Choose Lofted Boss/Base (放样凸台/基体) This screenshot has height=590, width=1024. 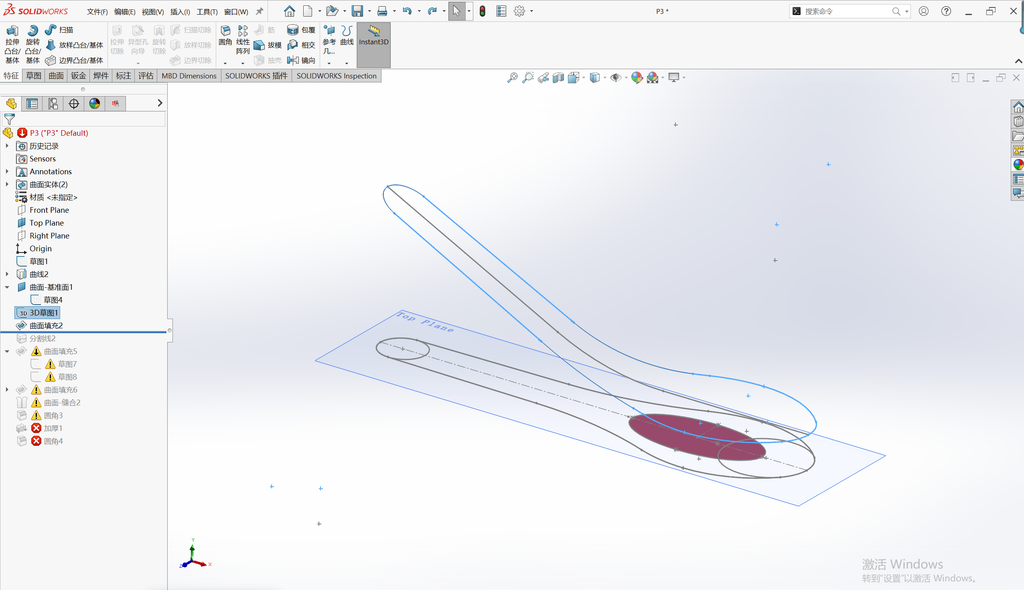click(x=74, y=45)
